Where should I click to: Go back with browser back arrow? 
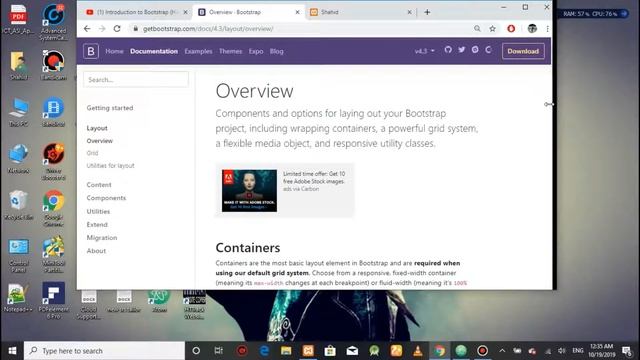(87, 29)
